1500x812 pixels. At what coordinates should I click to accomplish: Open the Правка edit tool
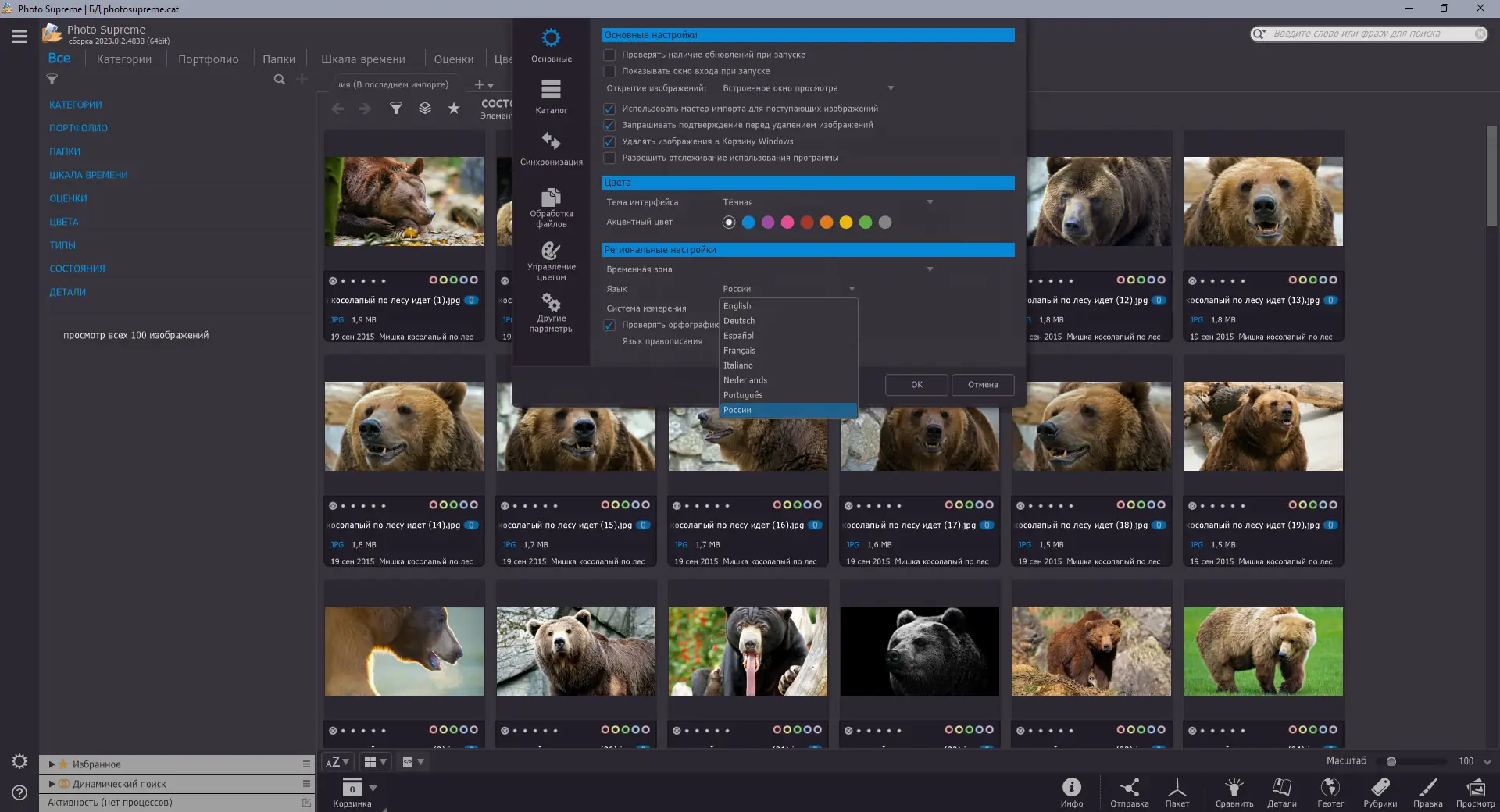[x=1428, y=792]
